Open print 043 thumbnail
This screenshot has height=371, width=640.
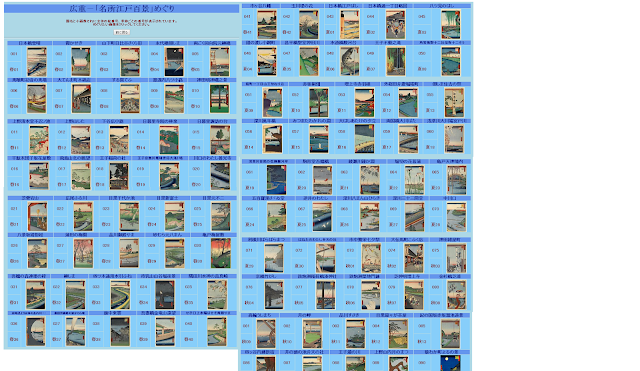350,24
